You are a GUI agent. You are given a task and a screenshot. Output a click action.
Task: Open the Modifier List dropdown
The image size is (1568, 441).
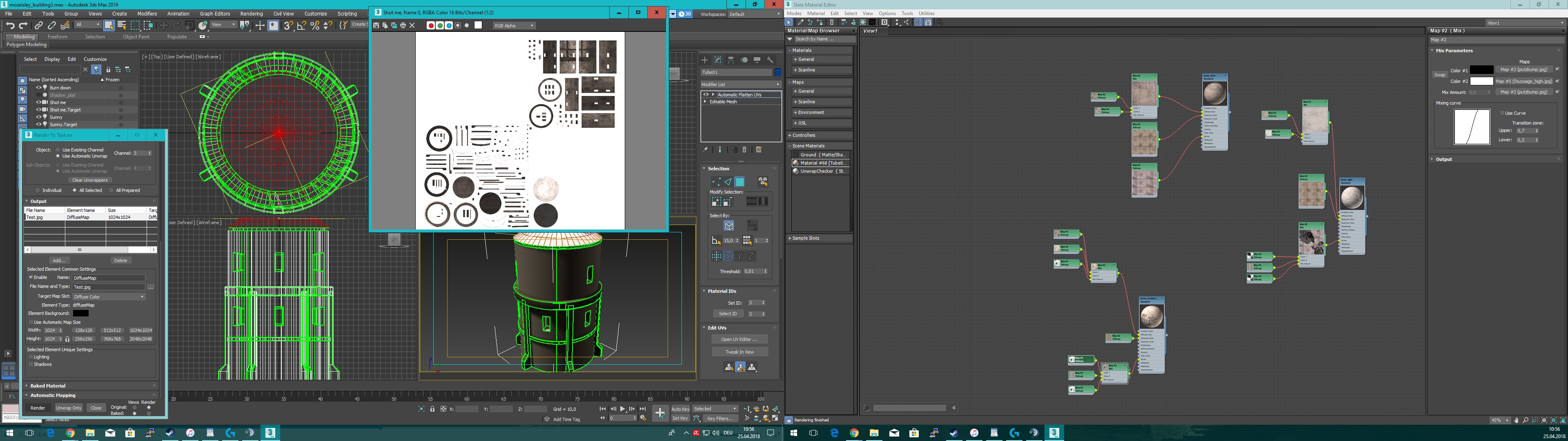point(740,83)
